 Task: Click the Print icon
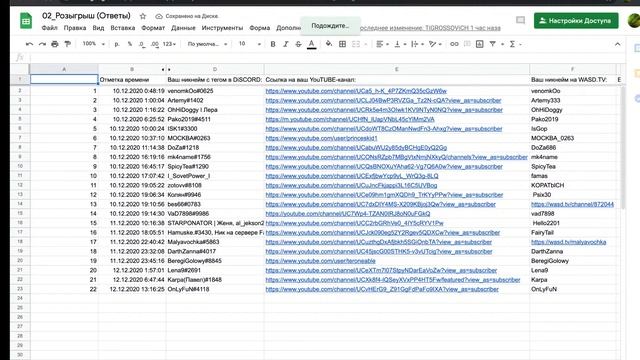click(55, 44)
